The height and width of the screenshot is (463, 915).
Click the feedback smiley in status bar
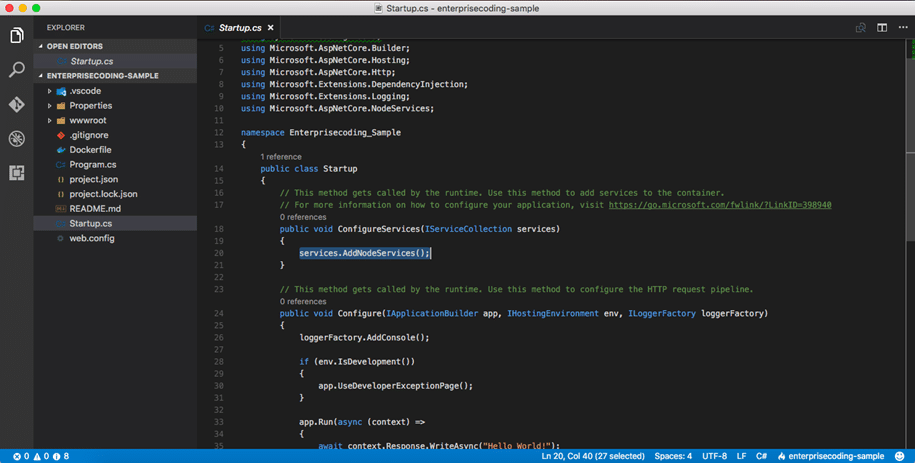tap(900, 456)
